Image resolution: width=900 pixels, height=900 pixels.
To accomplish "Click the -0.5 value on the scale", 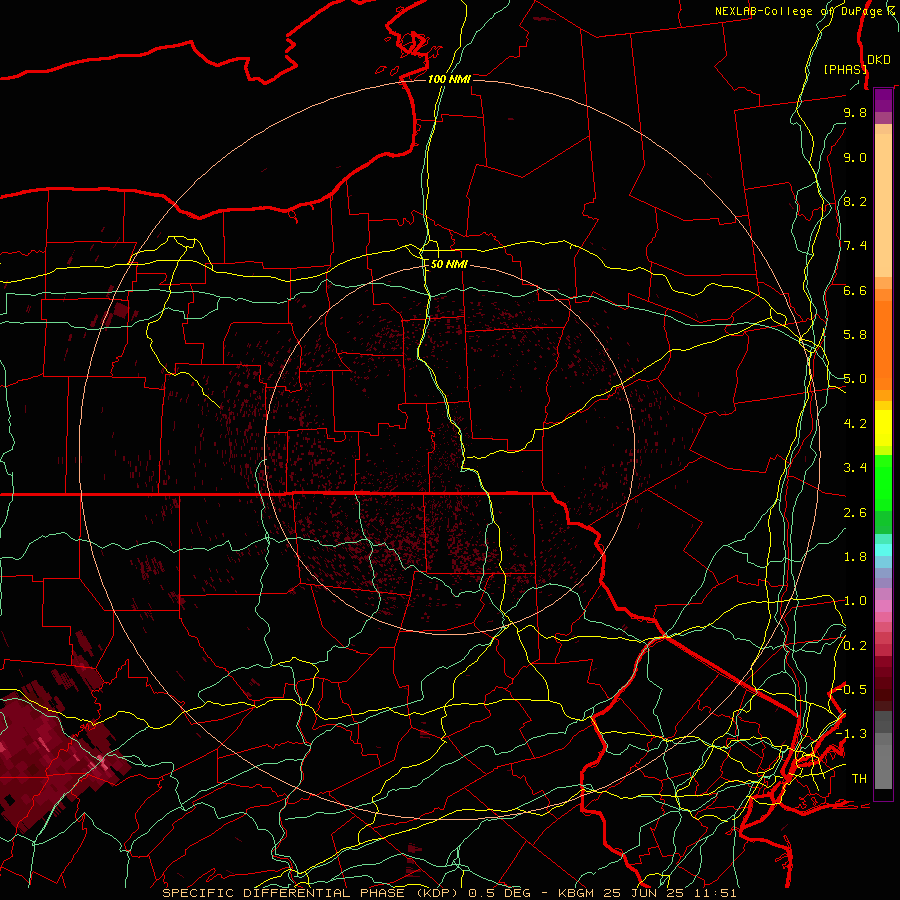I will 851,690.
